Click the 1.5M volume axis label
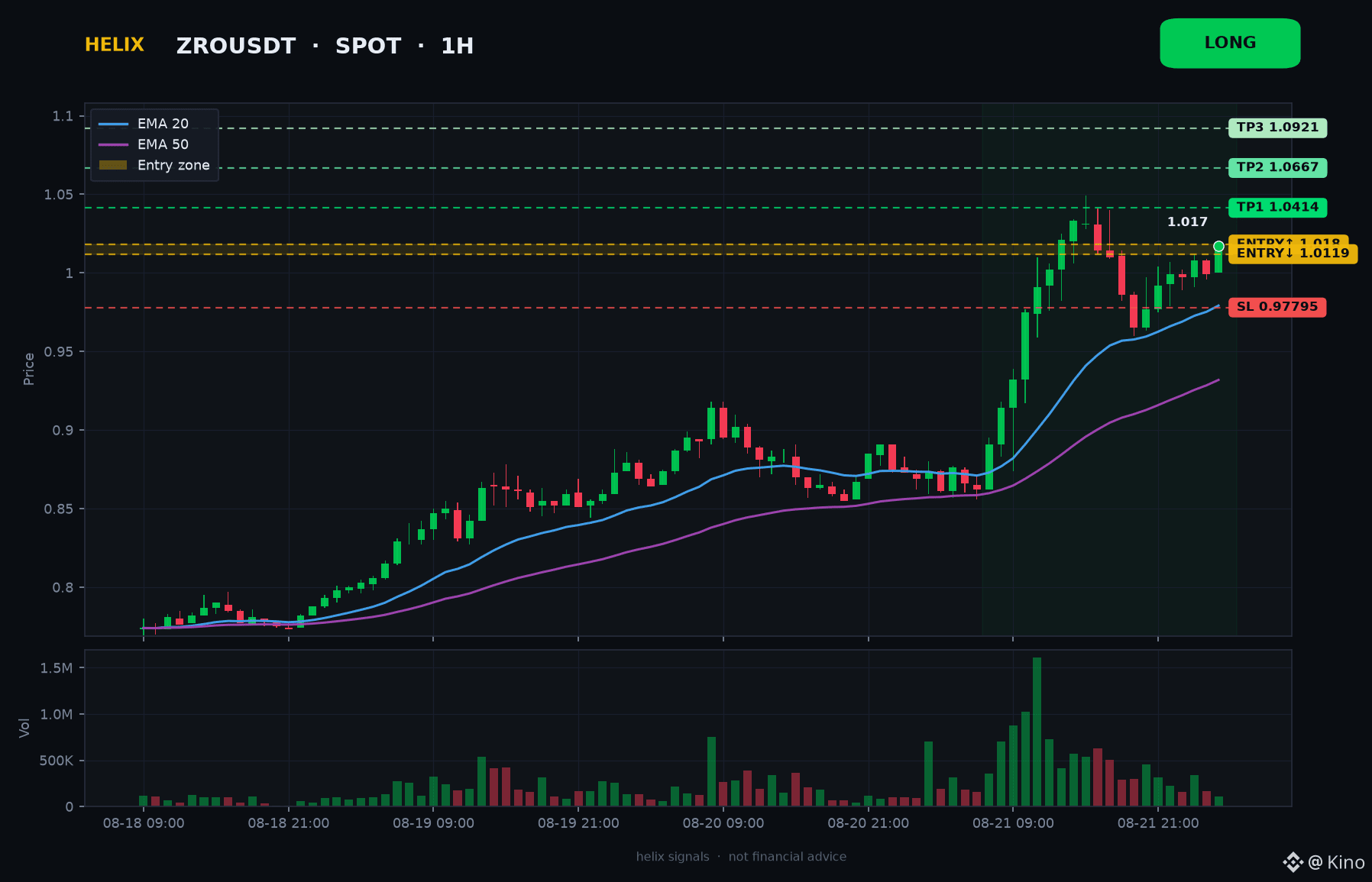Screen dimensions: 1372x882 point(57,668)
